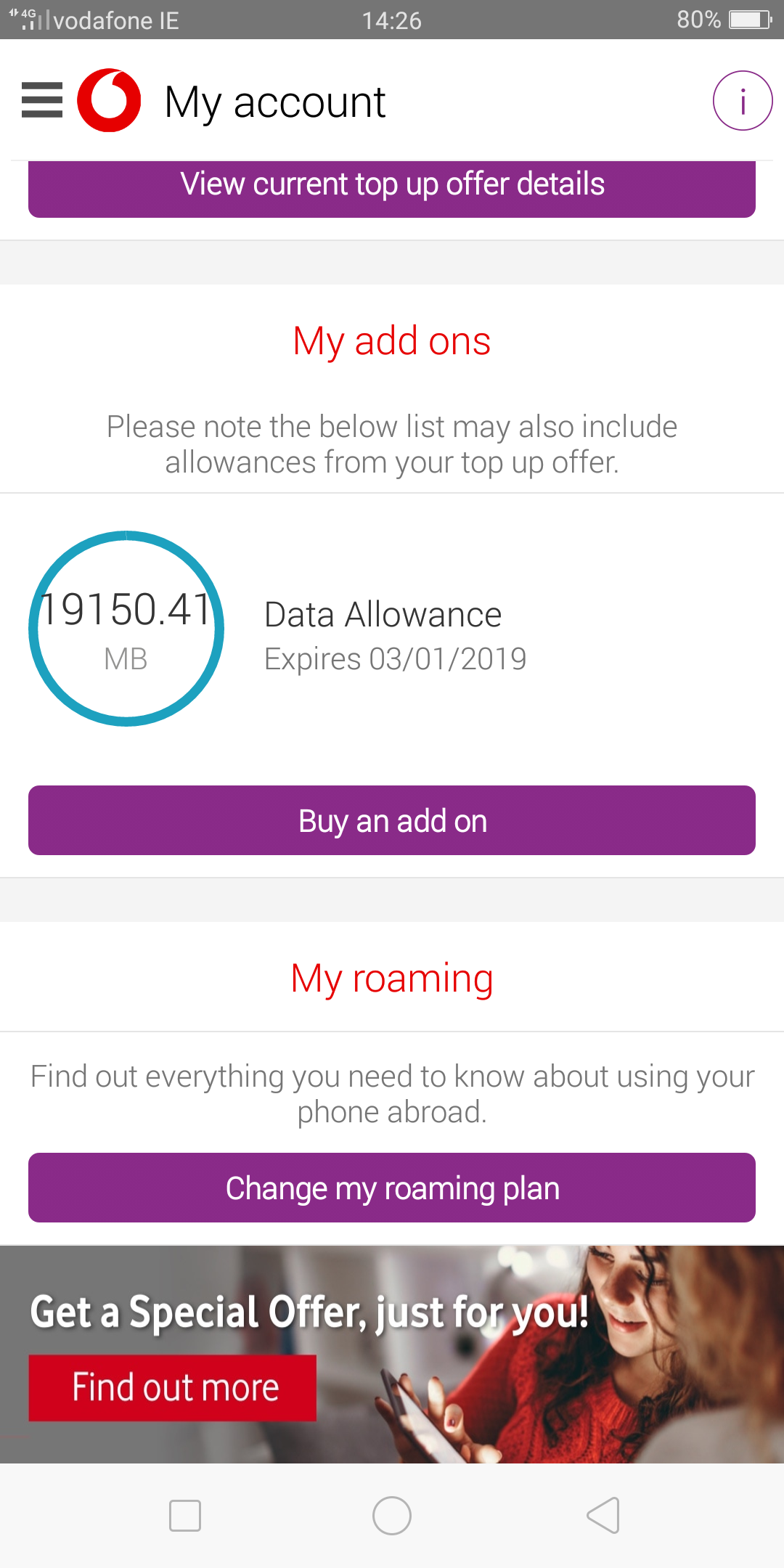784x1568 pixels.
Task: Open recent apps square button
Action: [x=184, y=1516]
